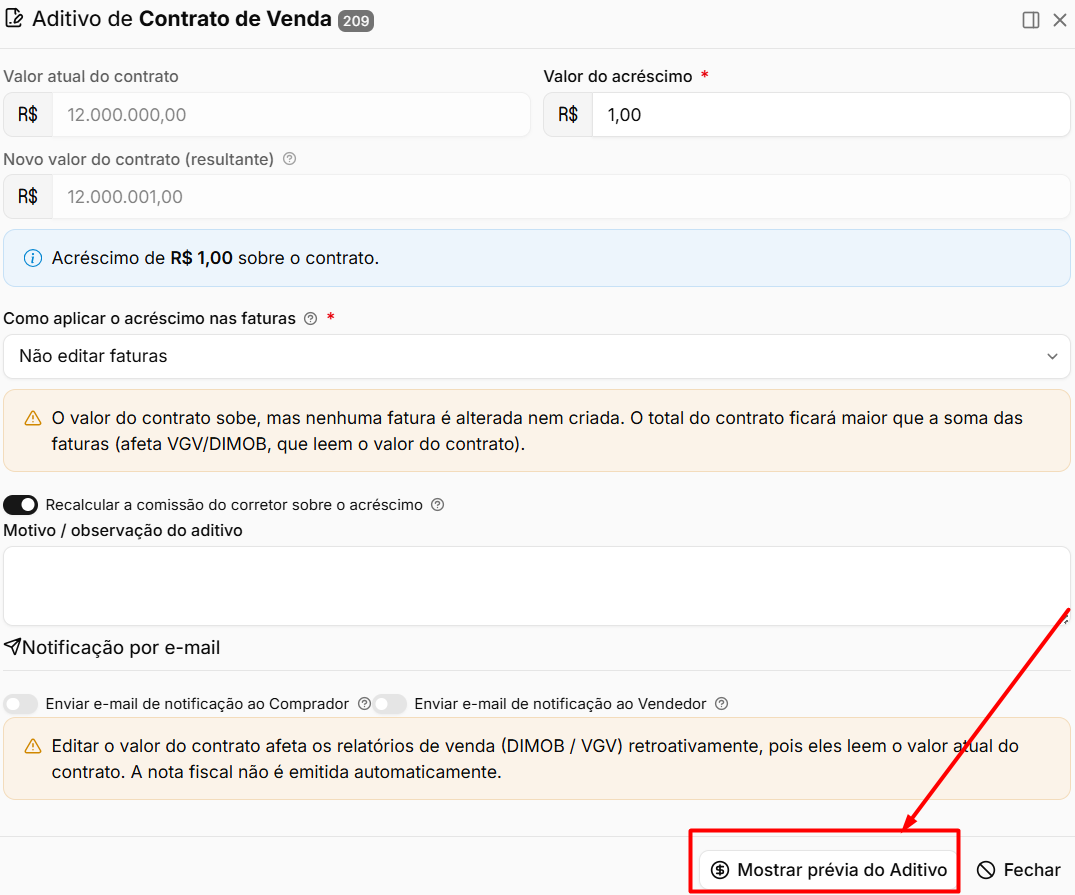Toggle the side panel layout icon
Viewport: 1075px width, 895px height.
(x=1030, y=20)
